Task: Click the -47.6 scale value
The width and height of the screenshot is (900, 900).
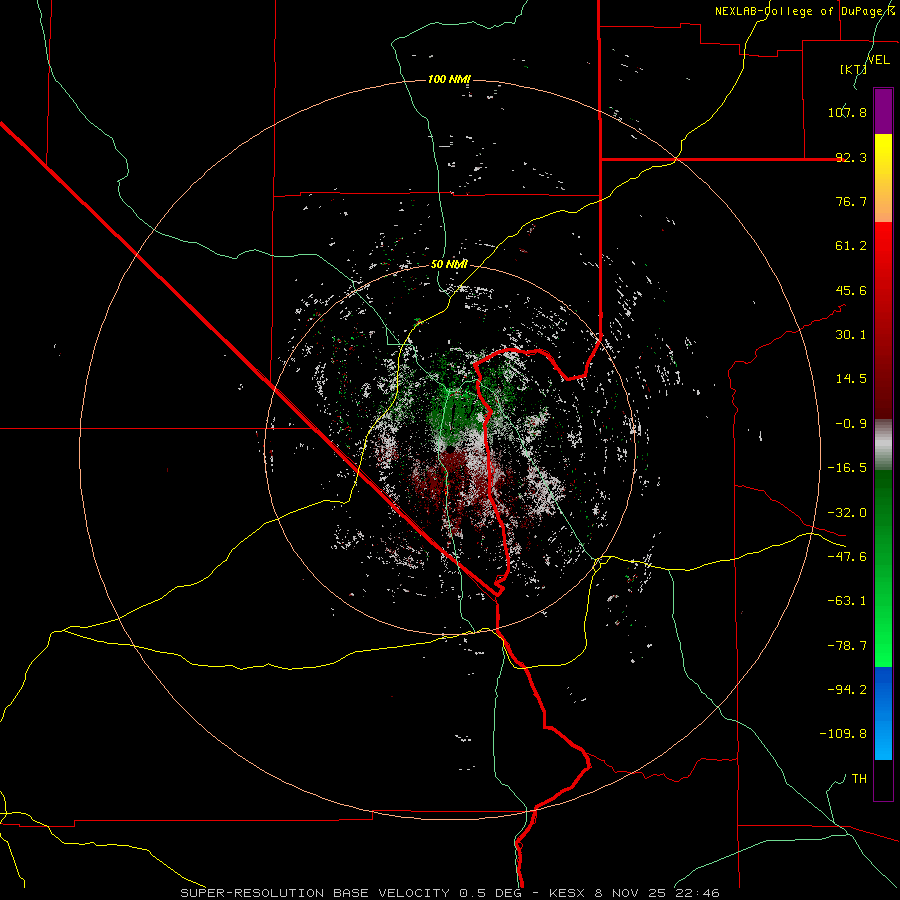Action: (x=847, y=557)
